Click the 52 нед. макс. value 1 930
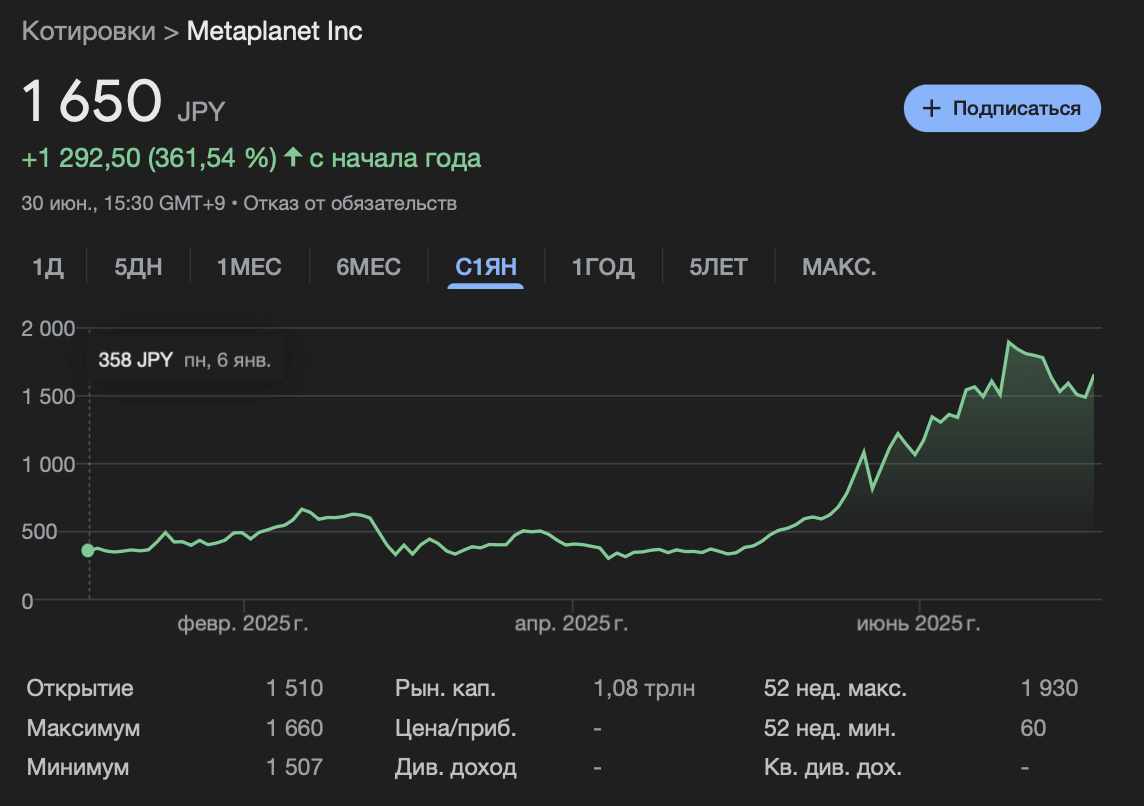Image resolution: width=1144 pixels, height=806 pixels. click(1049, 688)
